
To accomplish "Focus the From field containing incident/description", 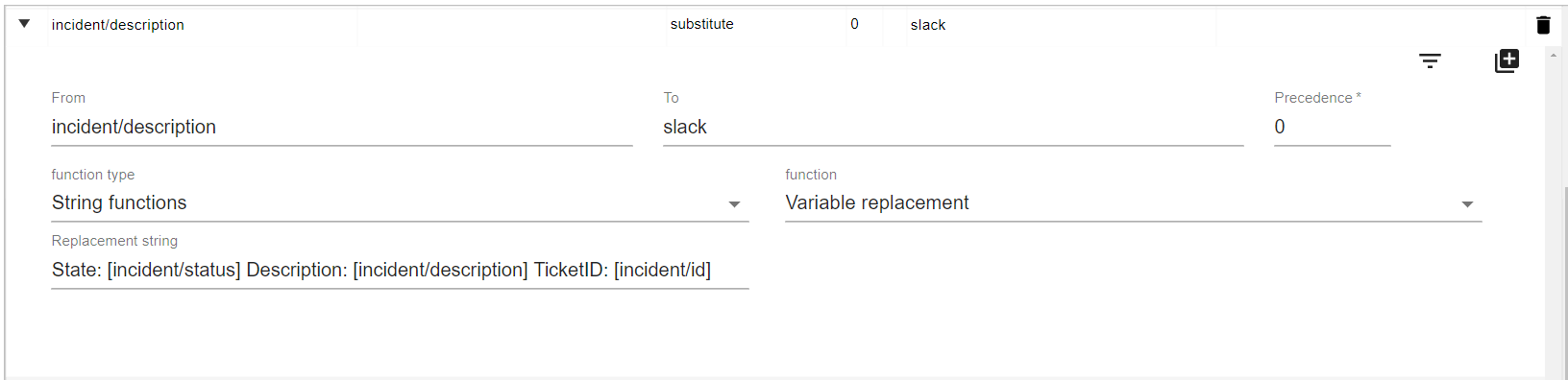I will [342, 127].
